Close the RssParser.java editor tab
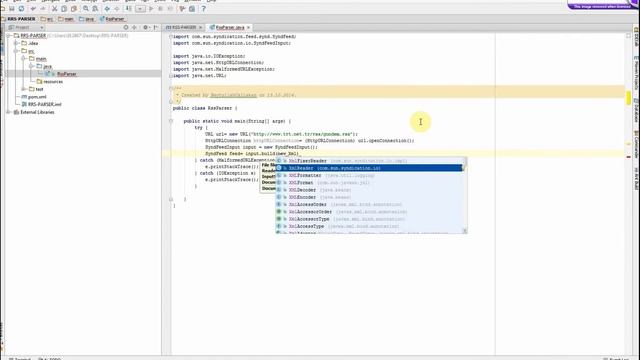 click(248, 27)
